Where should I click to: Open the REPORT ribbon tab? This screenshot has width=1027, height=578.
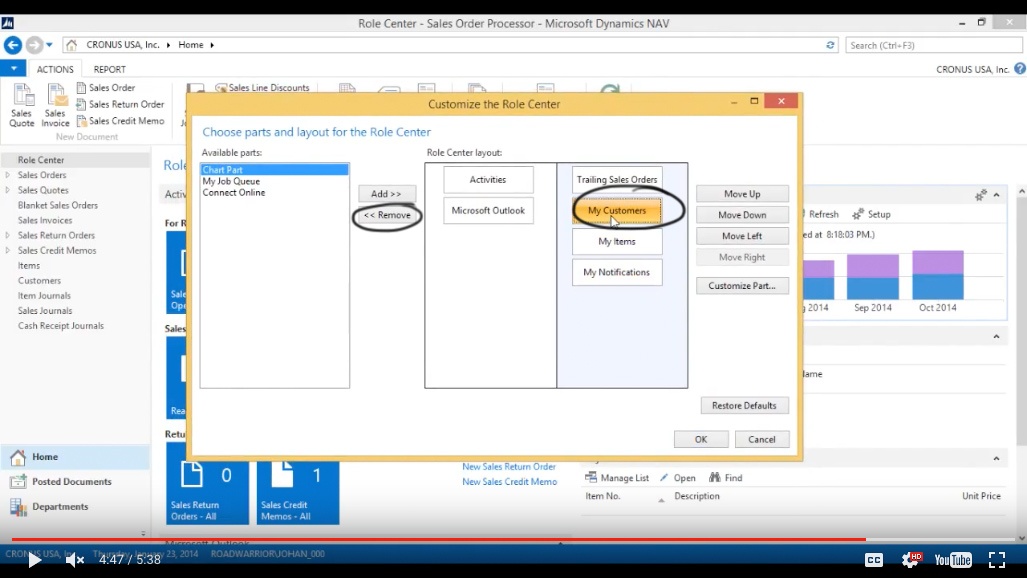[x=109, y=69]
